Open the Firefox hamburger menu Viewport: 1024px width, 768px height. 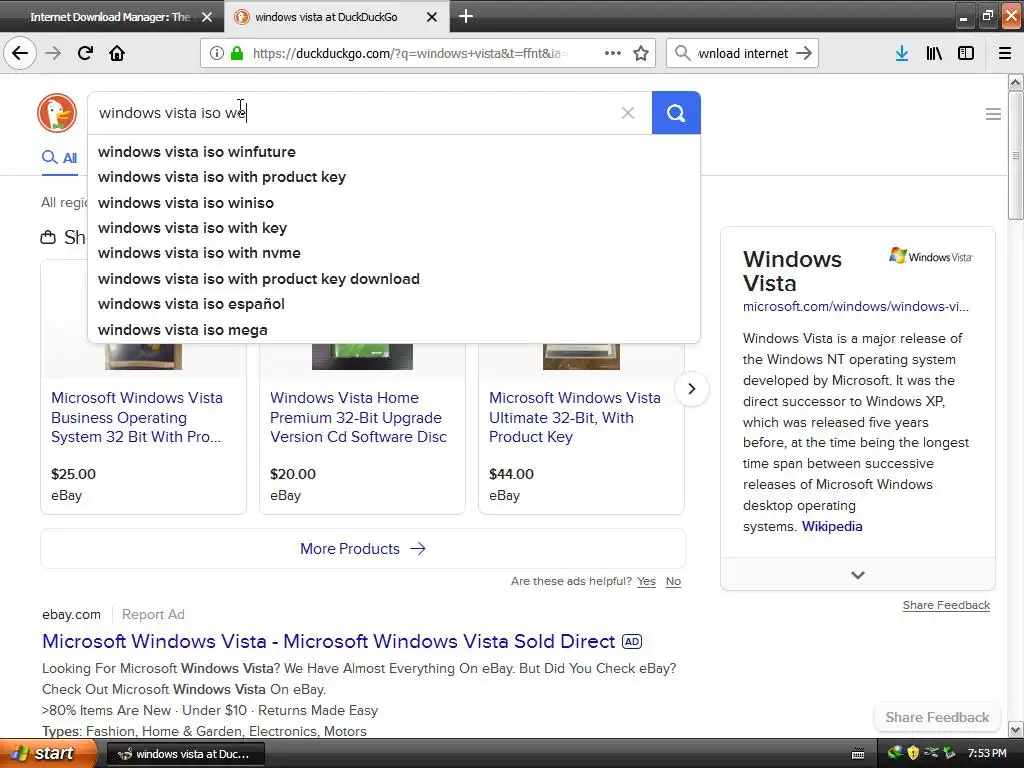point(1004,53)
